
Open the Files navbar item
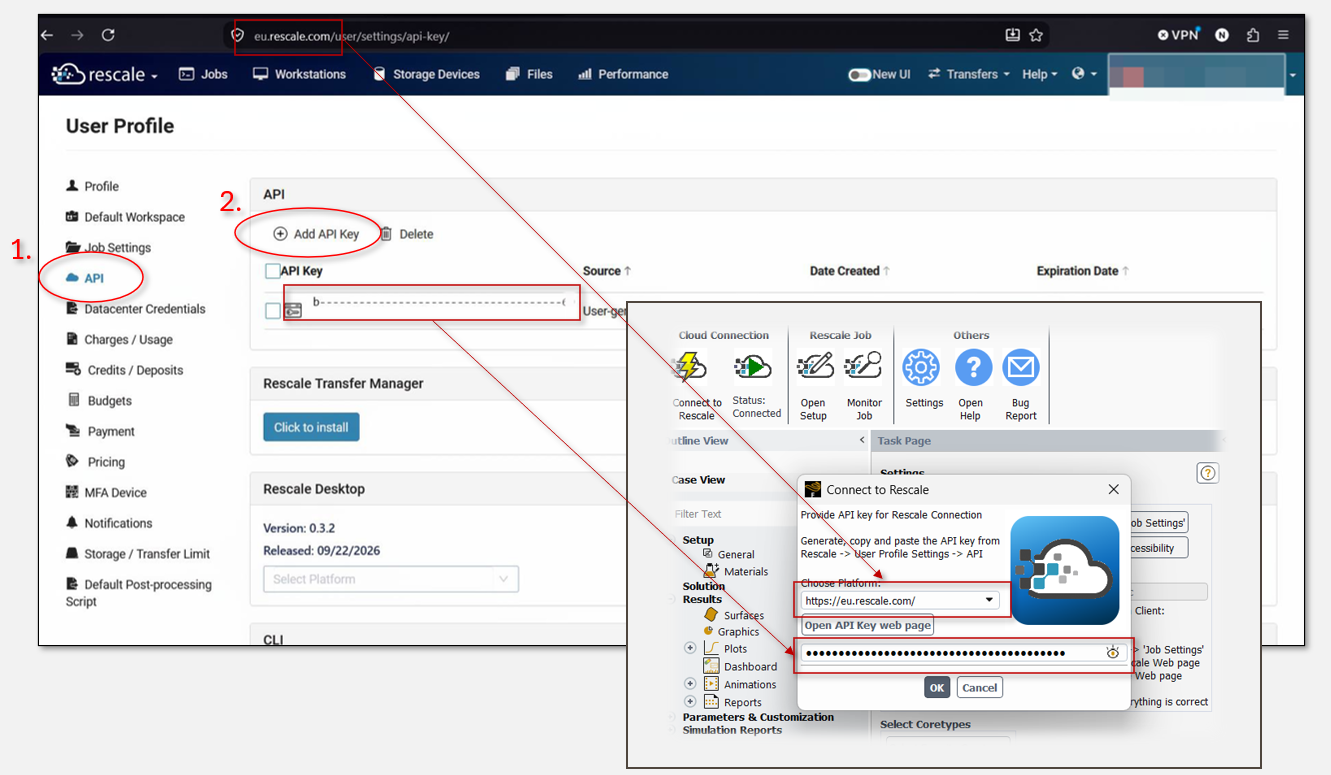(529, 74)
